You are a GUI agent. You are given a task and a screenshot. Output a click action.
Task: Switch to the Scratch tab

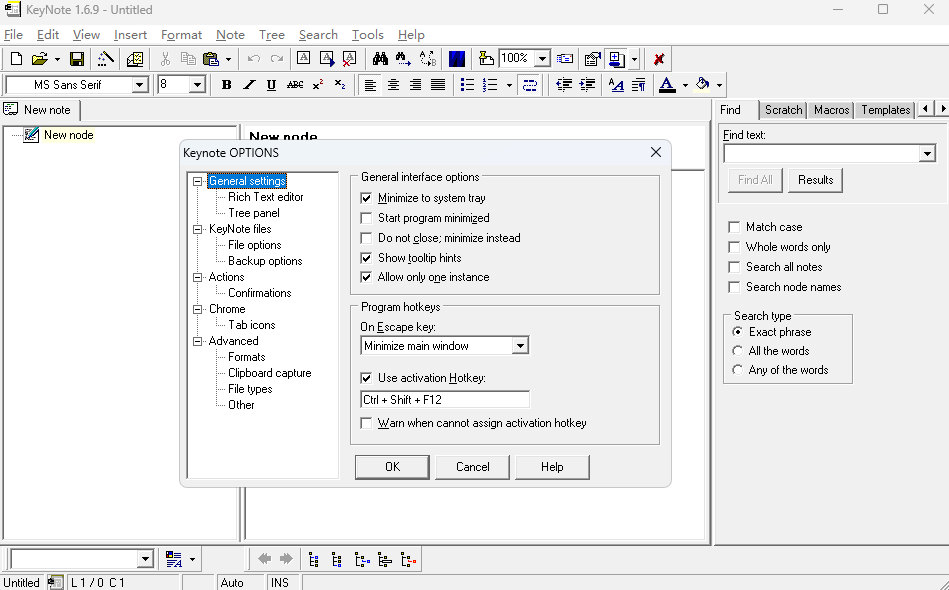(783, 110)
